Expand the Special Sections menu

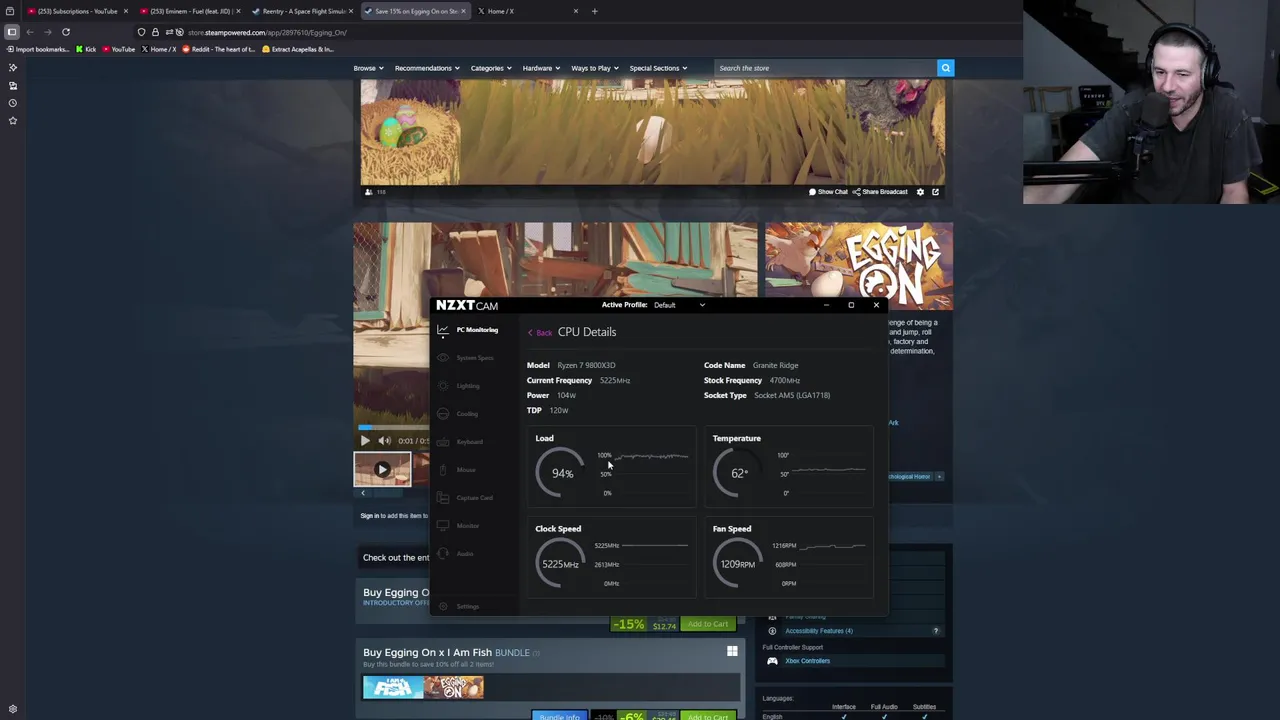click(x=658, y=68)
